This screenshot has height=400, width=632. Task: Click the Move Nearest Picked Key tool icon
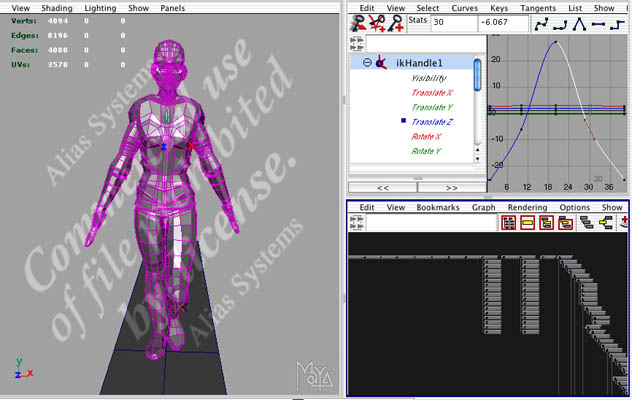[x=357, y=23]
